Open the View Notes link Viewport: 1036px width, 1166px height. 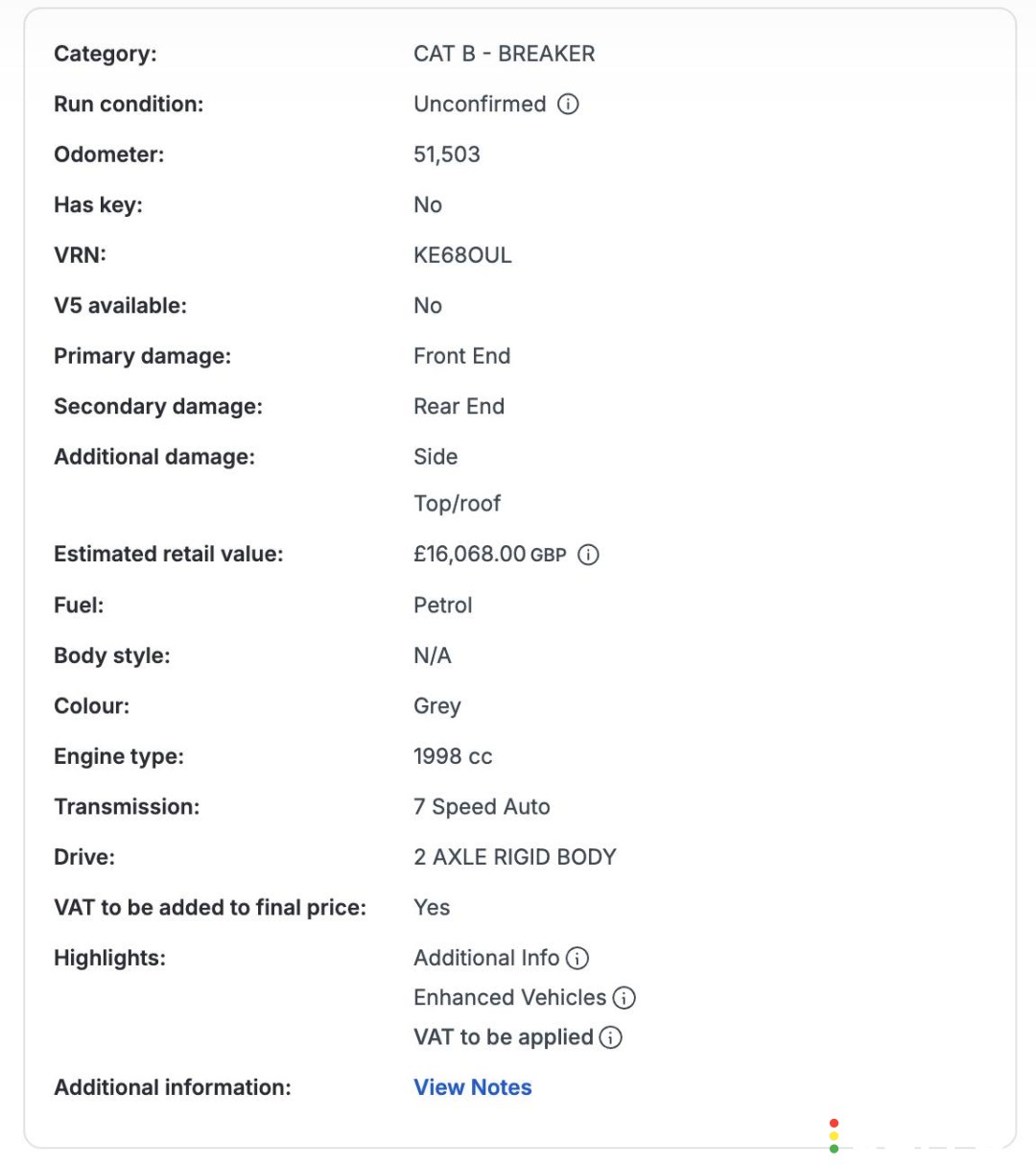point(472,1087)
